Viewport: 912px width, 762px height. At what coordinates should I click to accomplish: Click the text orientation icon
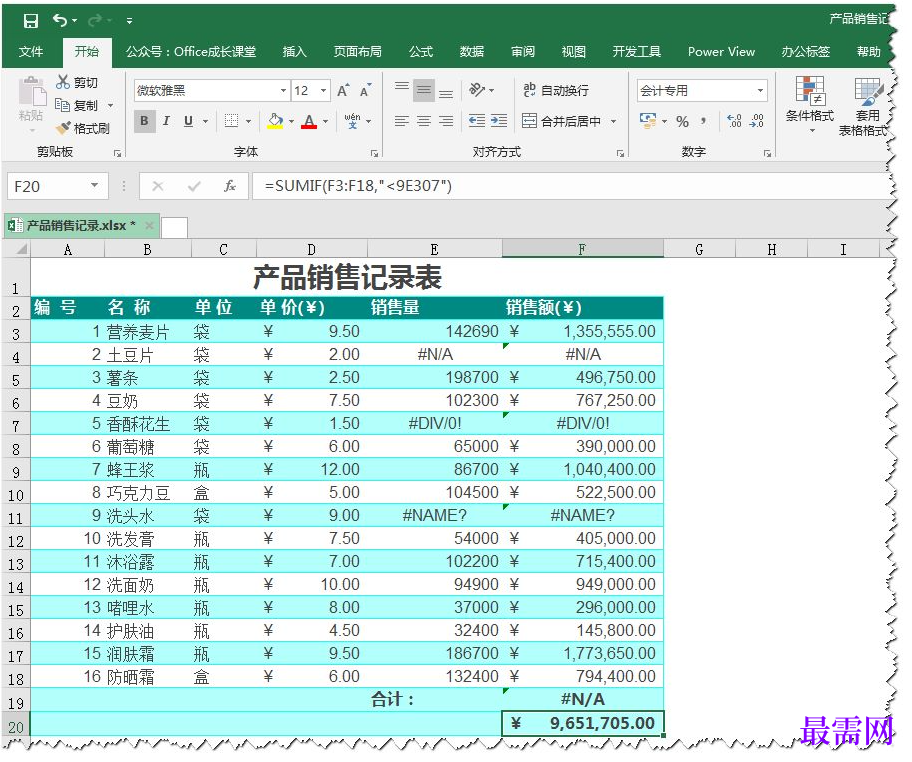(x=478, y=90)
